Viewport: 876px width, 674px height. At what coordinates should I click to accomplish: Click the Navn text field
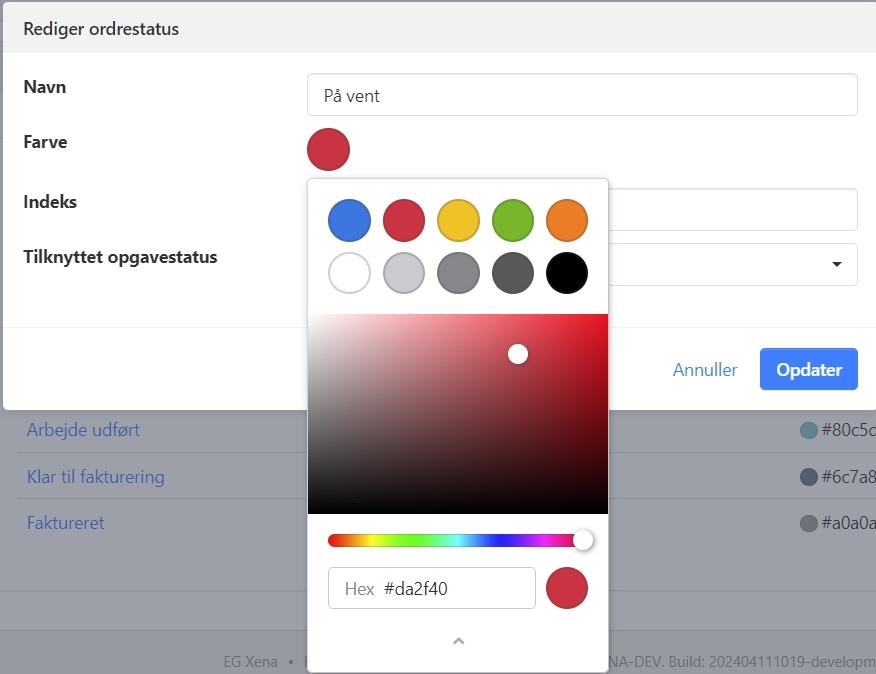click(x=582, y=95)
